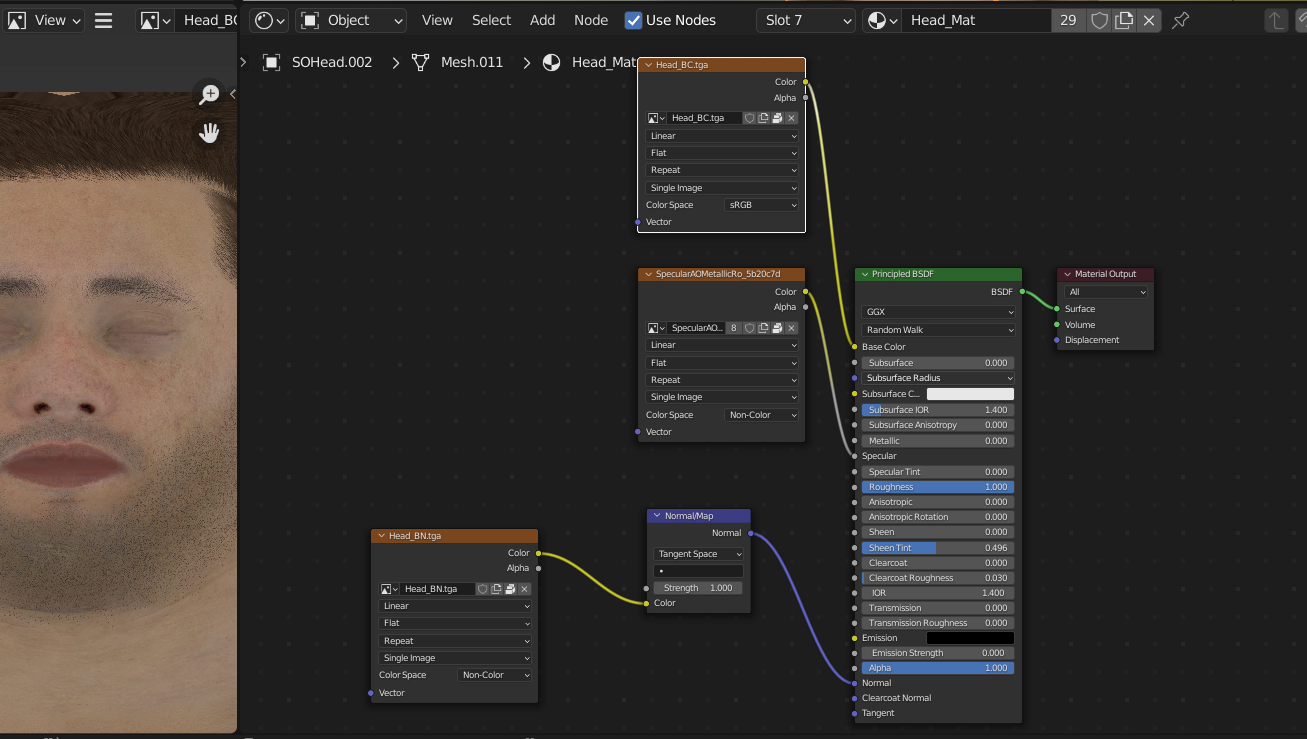This screenshot has width=1307, height=739.
Task: Click the Sheen Tint slider
Action: (x=938, y=548)
